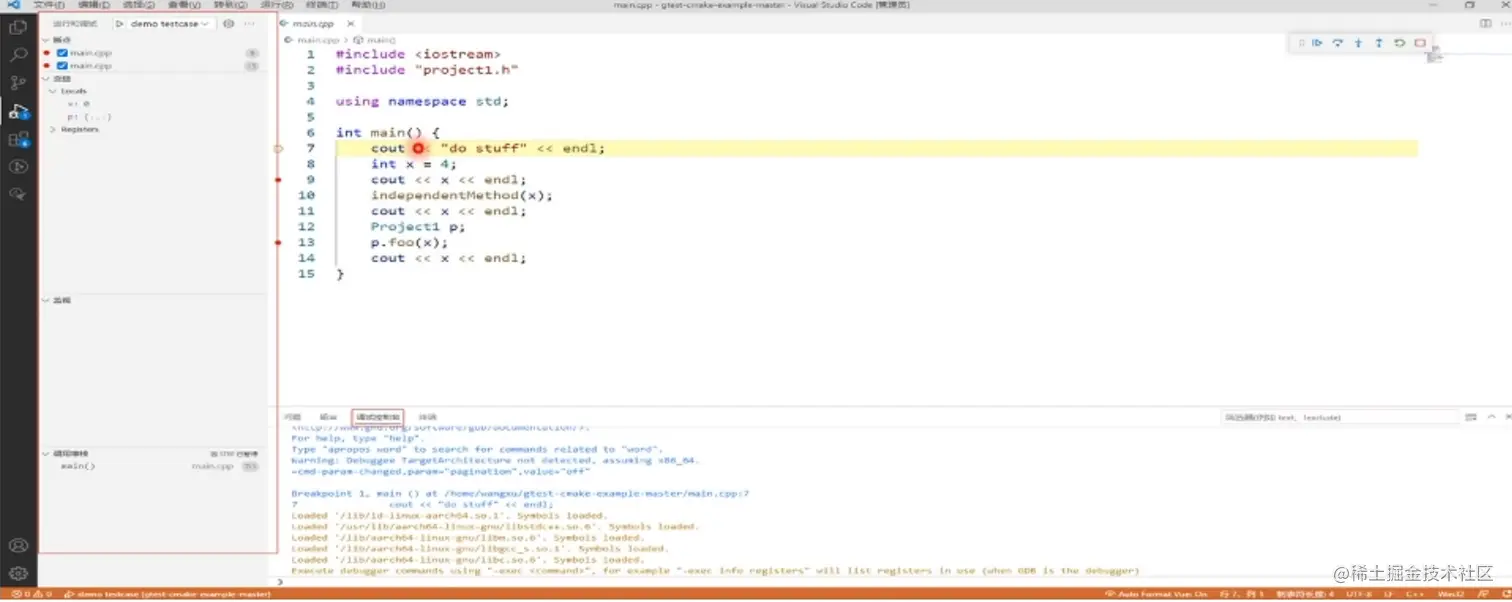Remove the gutter breakpoint on line 9

coord(278,180)
